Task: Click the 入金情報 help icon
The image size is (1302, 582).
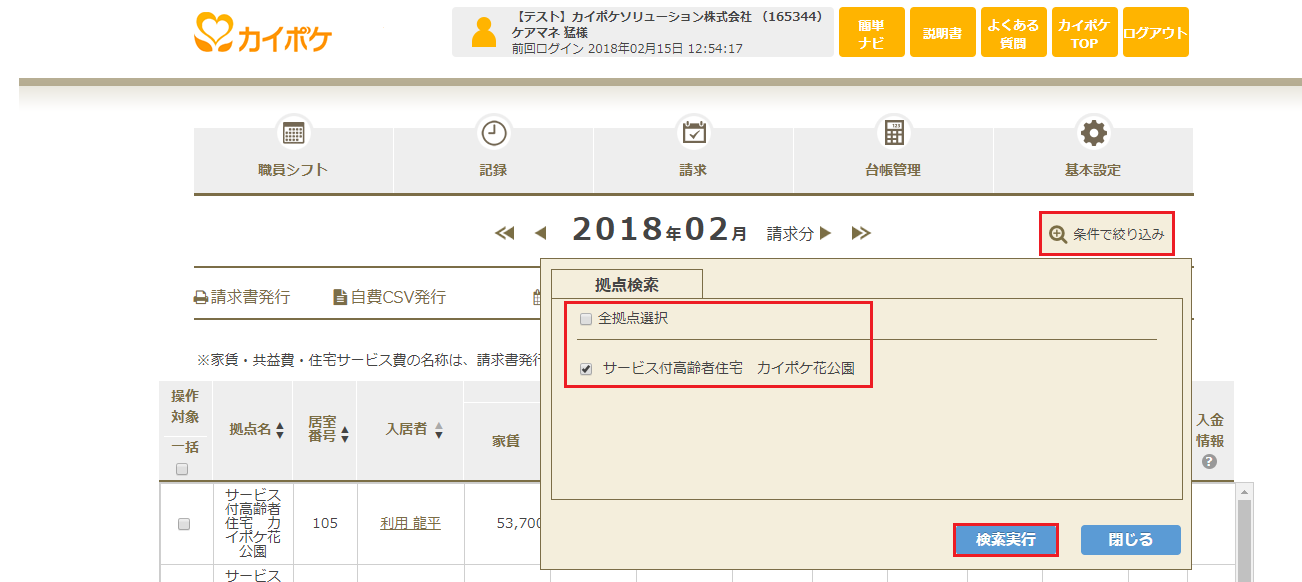Action: click(x=1209, y=462)
